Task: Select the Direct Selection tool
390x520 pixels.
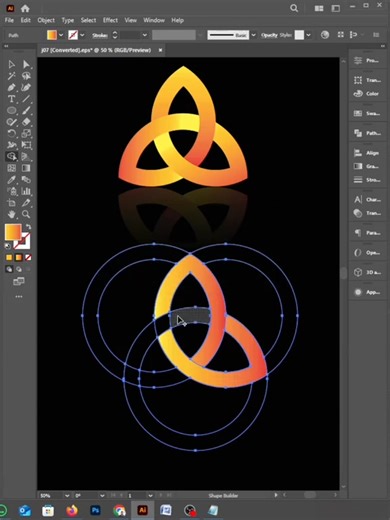Action: click(x=26, y=64)
